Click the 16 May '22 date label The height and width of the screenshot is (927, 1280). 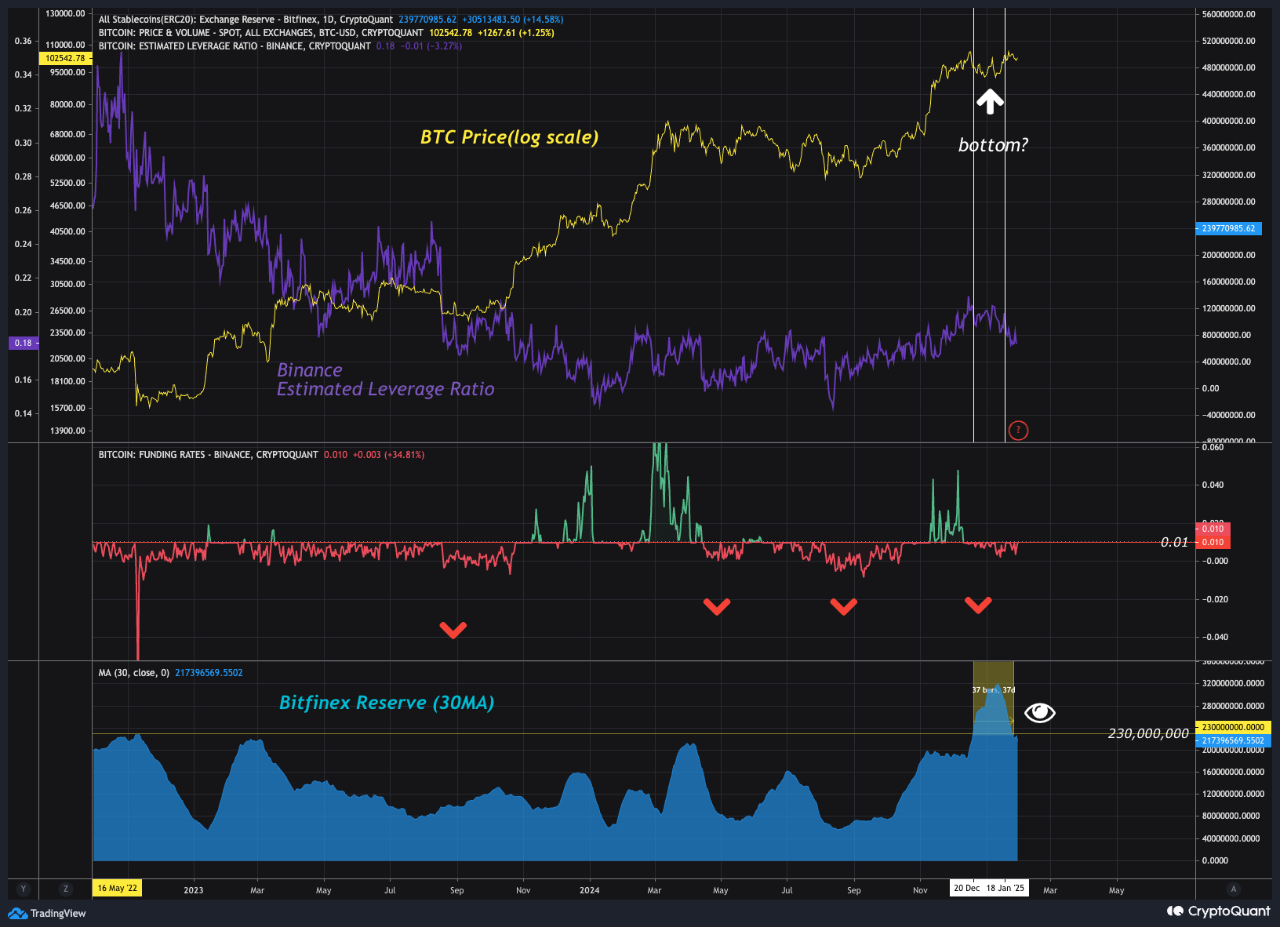click(x=117, y=888)
